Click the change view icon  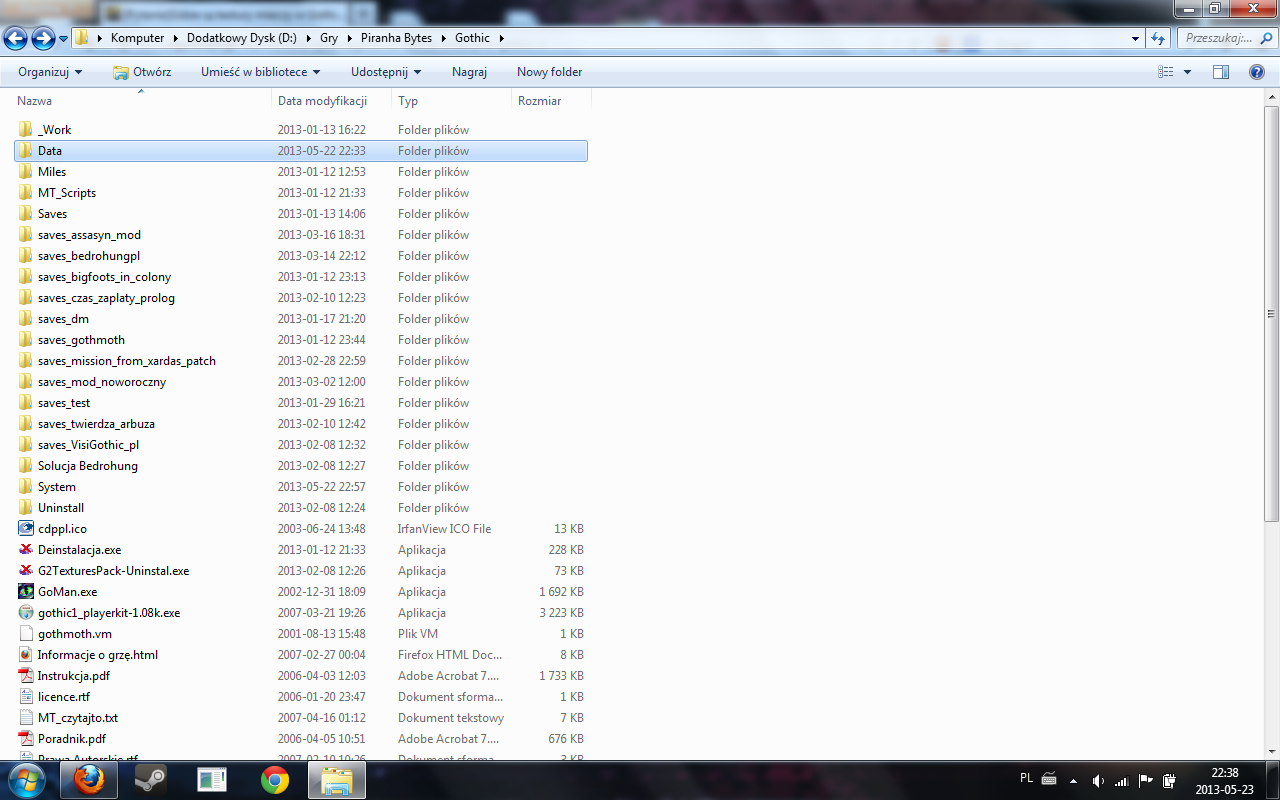click(1165, 72)
